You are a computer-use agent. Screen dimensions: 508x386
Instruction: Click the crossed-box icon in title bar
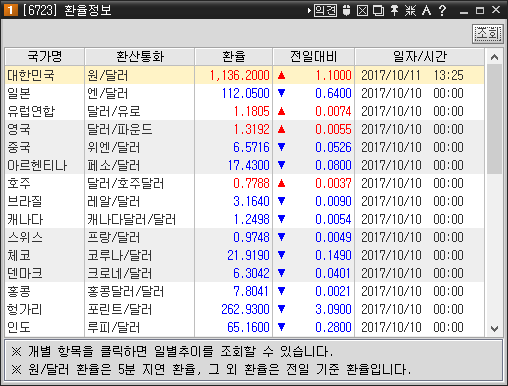[362, 11]
